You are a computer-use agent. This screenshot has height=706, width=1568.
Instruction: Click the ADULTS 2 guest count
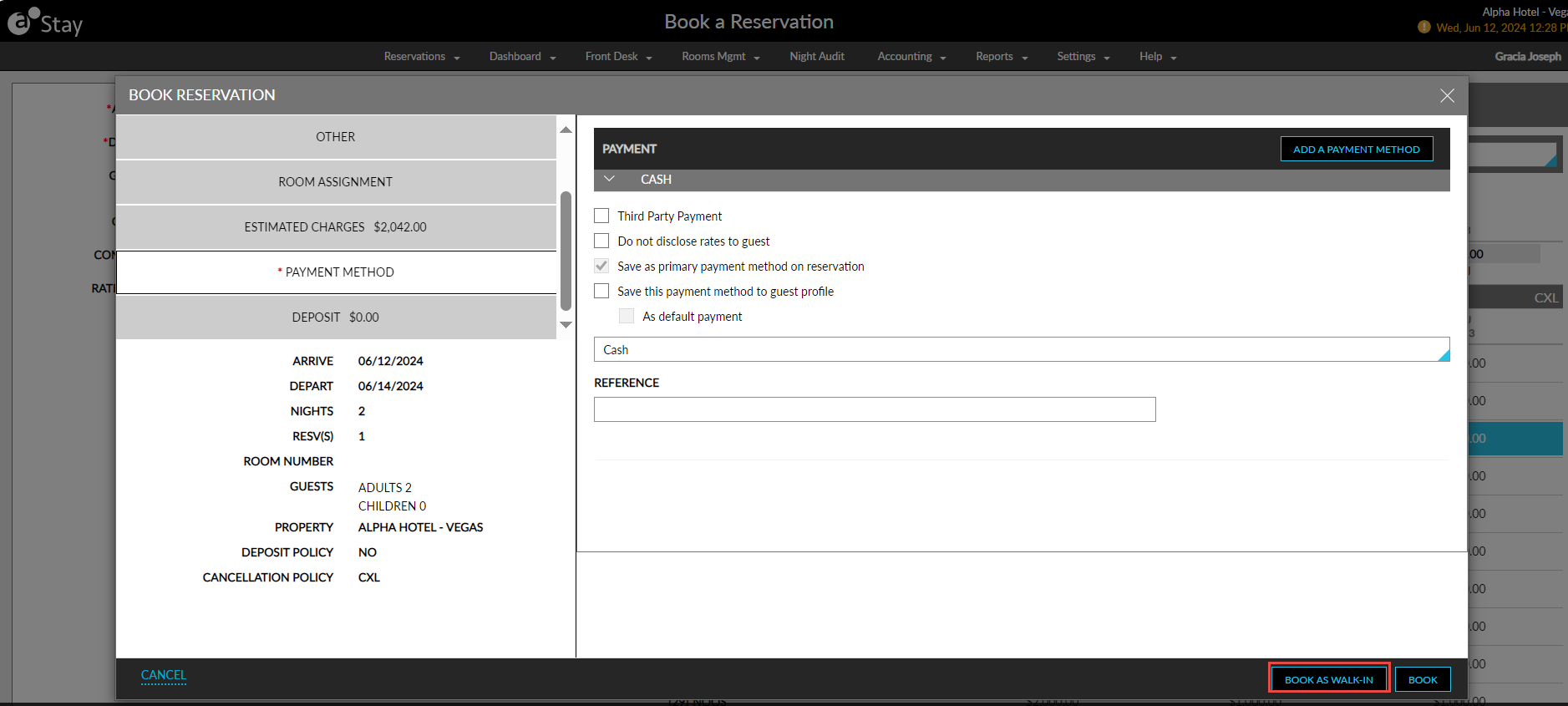pos(385,487)
